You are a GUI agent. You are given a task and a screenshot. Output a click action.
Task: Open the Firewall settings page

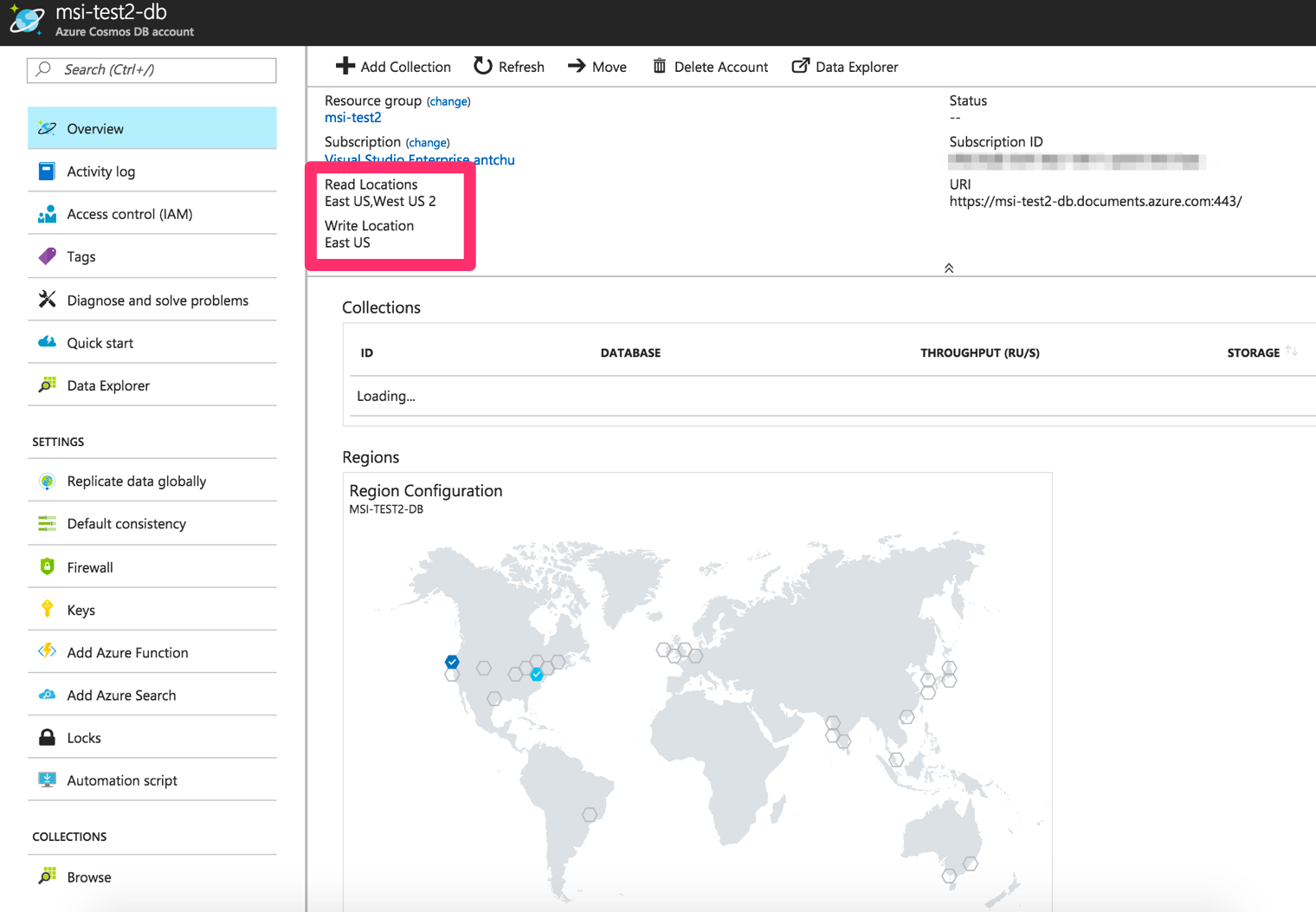[152, 566]
